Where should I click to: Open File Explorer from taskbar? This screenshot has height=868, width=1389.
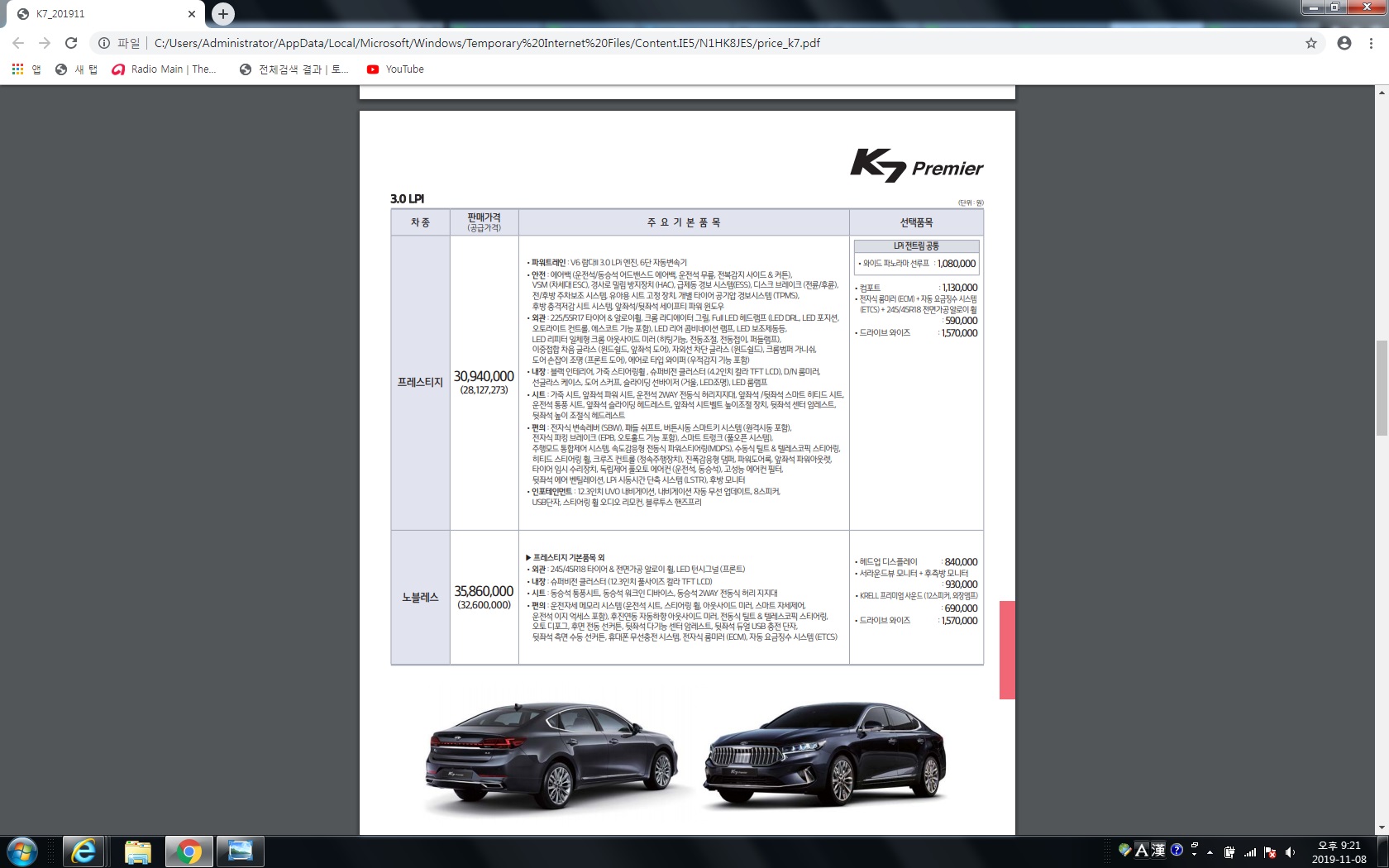pyautogui.click(x=138, y=851)
